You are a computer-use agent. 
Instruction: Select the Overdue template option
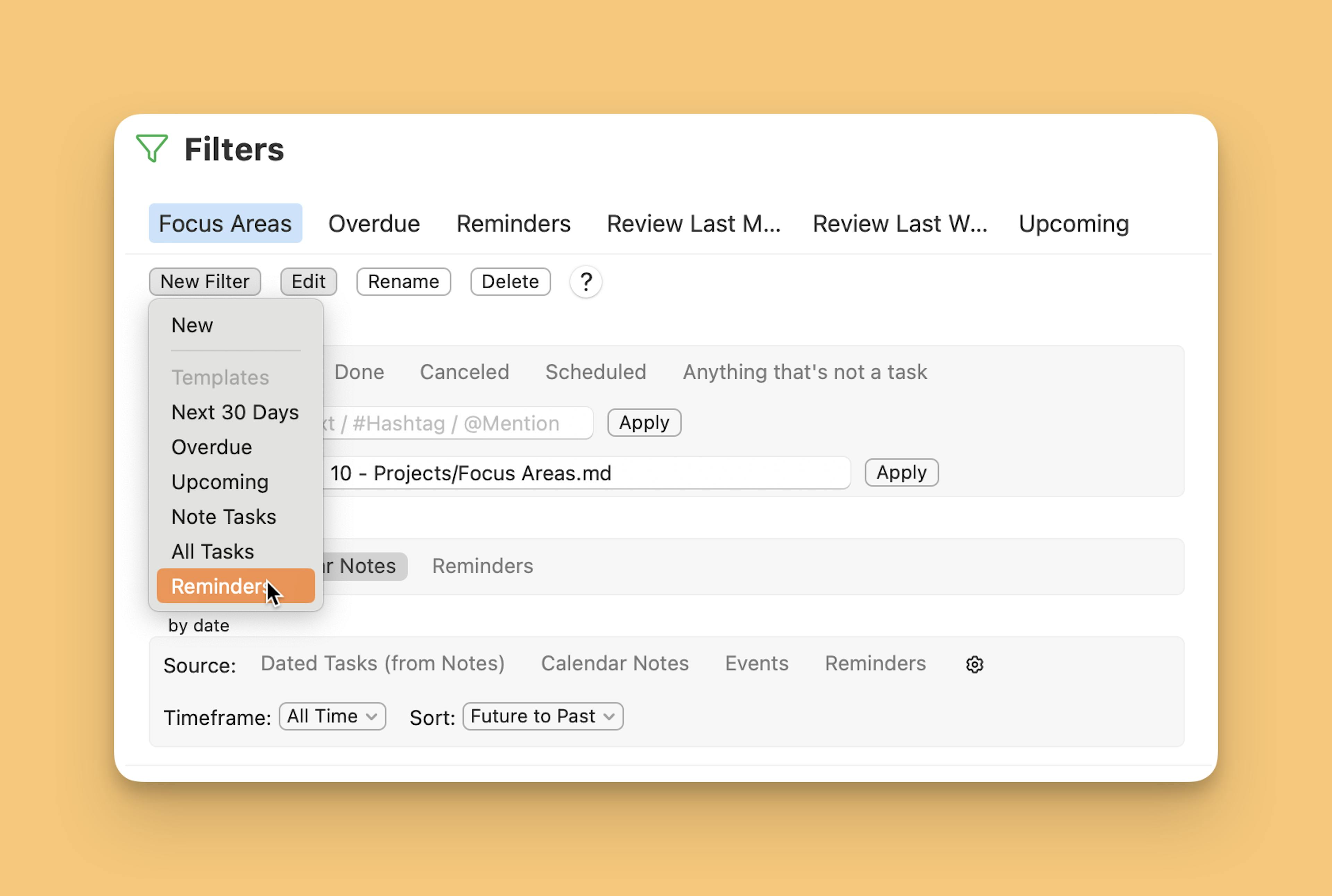[x=211, y=447]
